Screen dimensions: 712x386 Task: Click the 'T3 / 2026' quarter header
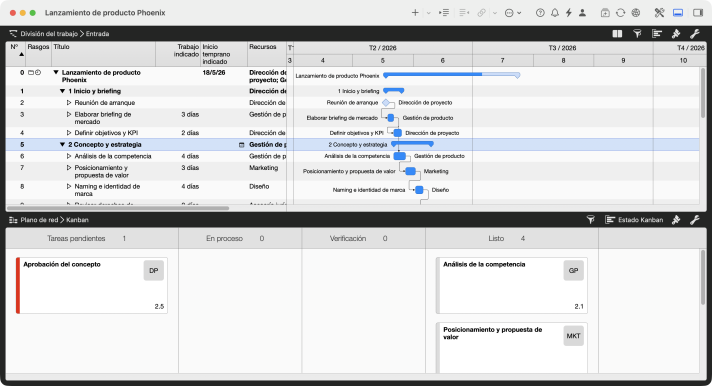pyautogui.click(x=562, y=48)
